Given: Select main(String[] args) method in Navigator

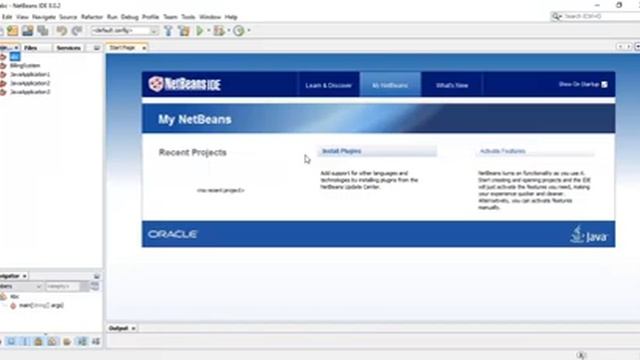Looking at the screenshot, I should 41,305.
